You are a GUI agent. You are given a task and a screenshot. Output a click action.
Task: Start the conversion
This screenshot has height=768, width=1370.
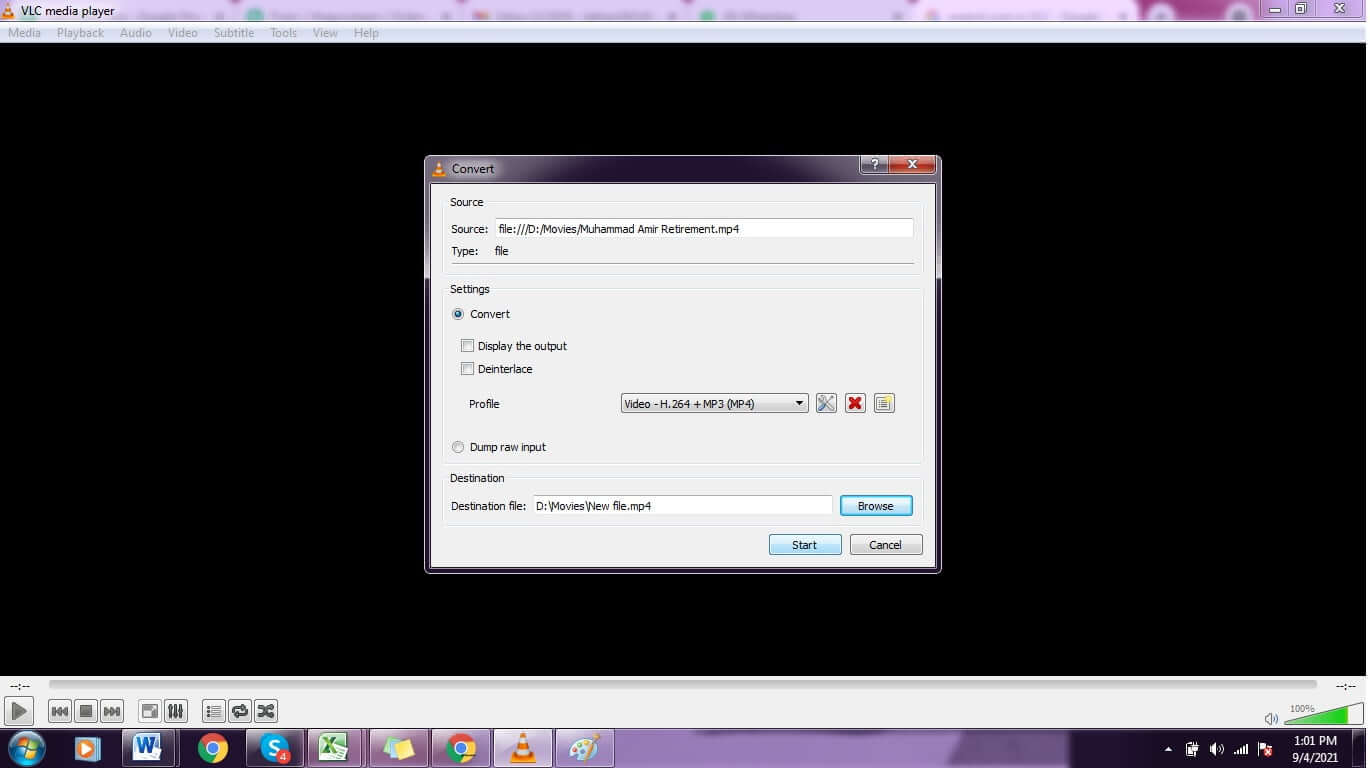coord(805,545)
